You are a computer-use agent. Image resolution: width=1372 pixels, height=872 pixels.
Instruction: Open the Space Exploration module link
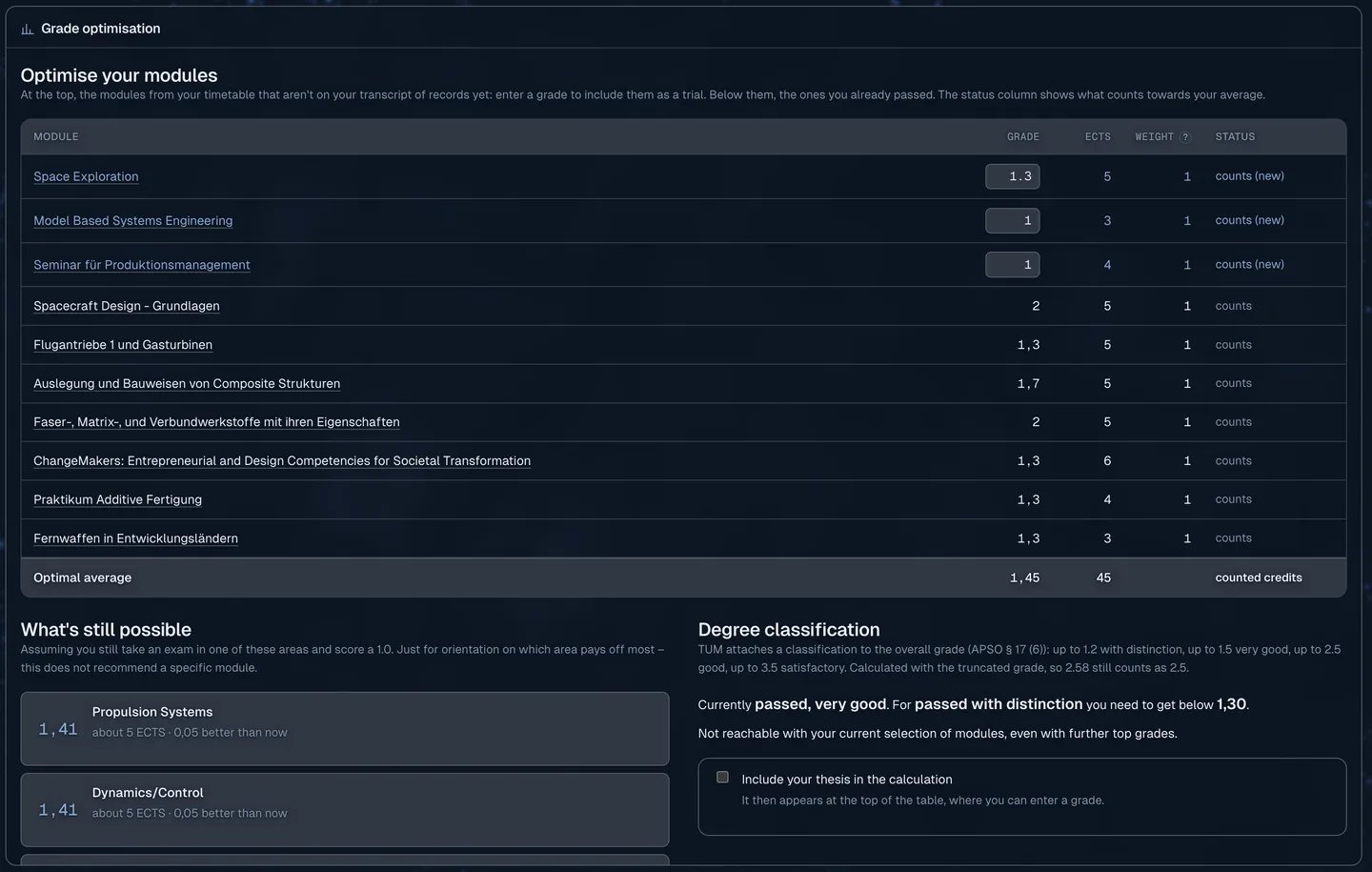86,176
